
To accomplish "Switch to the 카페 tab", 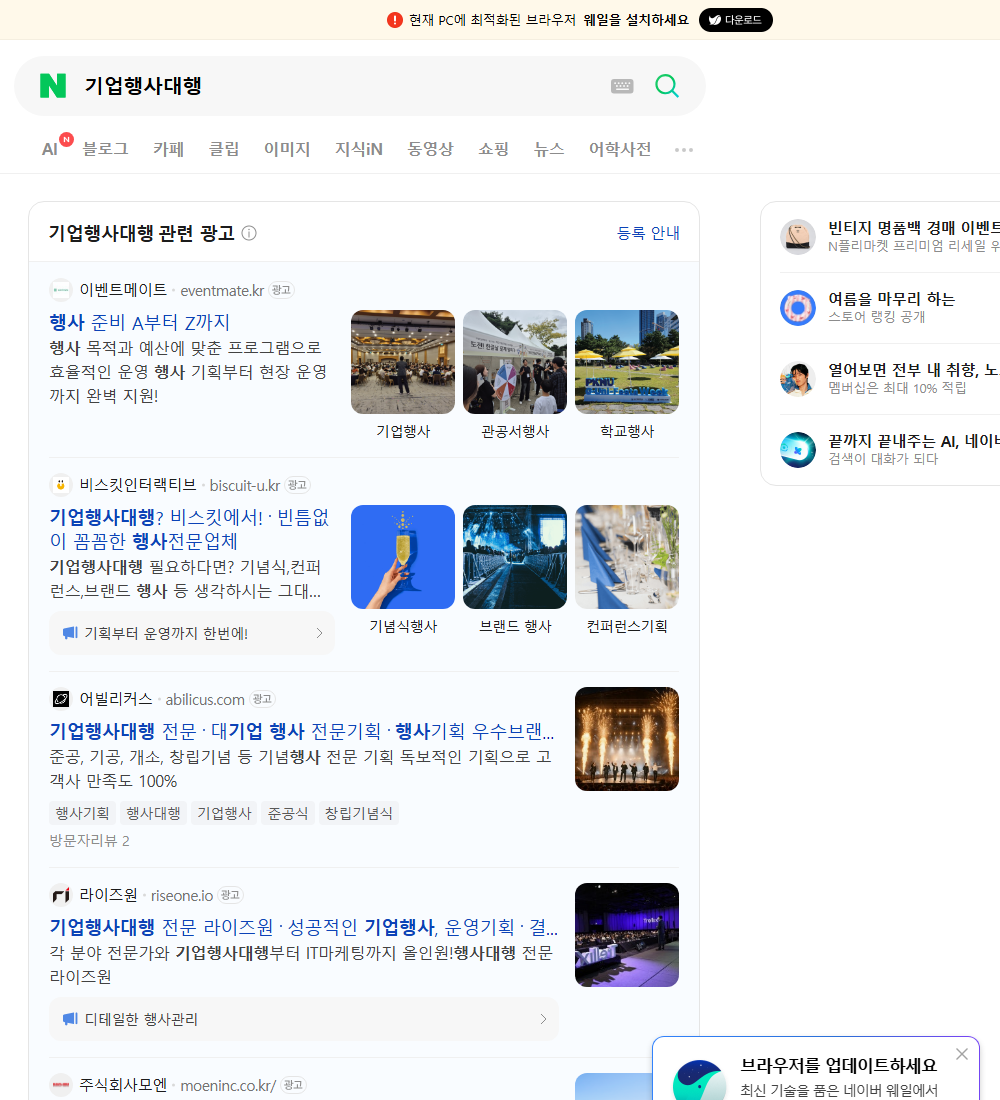I will 168,149.
